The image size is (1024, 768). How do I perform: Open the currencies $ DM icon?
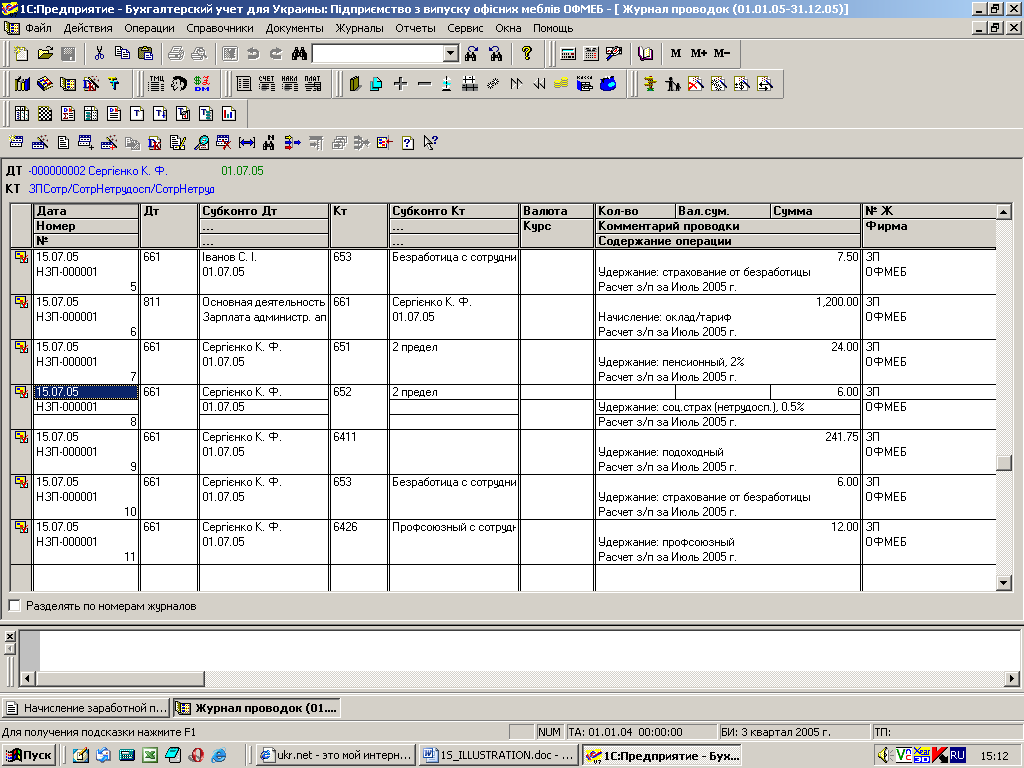[x=202, y=84]
